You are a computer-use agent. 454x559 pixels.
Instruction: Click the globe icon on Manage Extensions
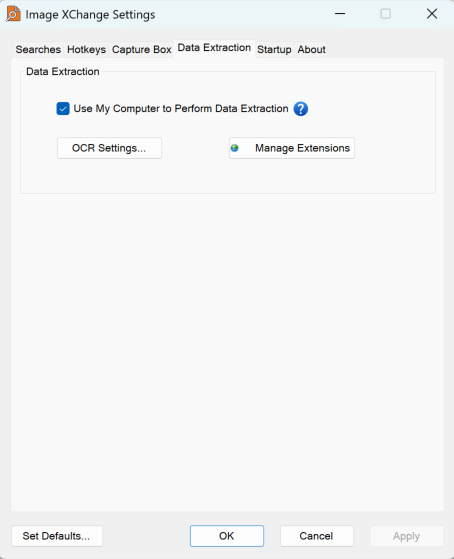[235, 148]
